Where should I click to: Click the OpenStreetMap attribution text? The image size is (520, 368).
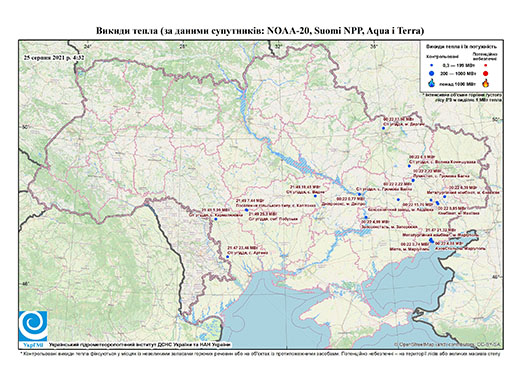(448, 344)
